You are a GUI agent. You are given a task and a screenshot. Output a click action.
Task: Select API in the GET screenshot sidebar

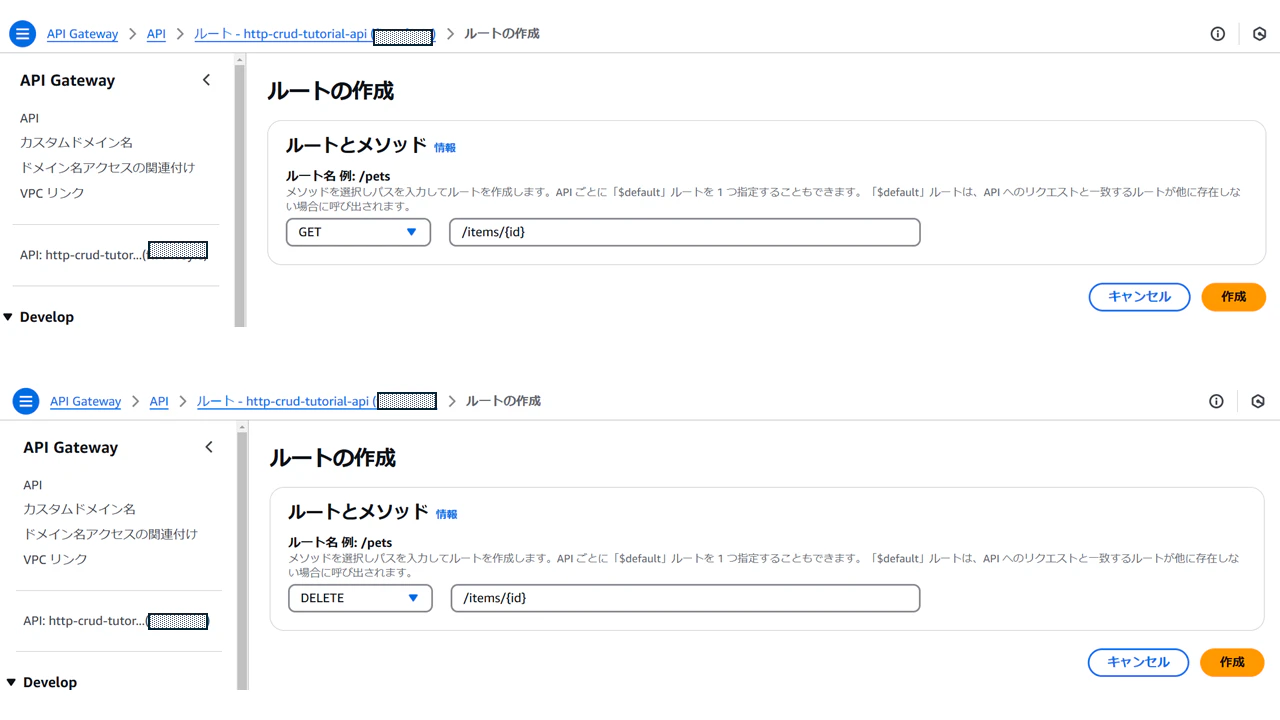click(x=29, y=118)
